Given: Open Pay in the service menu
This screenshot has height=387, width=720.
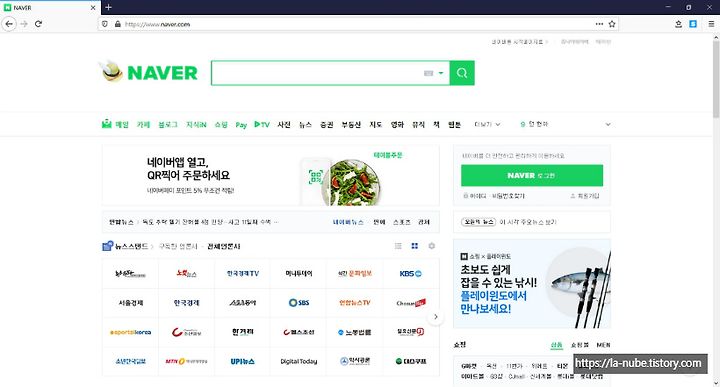Looking at the screenshot, I should pos(241,124).
